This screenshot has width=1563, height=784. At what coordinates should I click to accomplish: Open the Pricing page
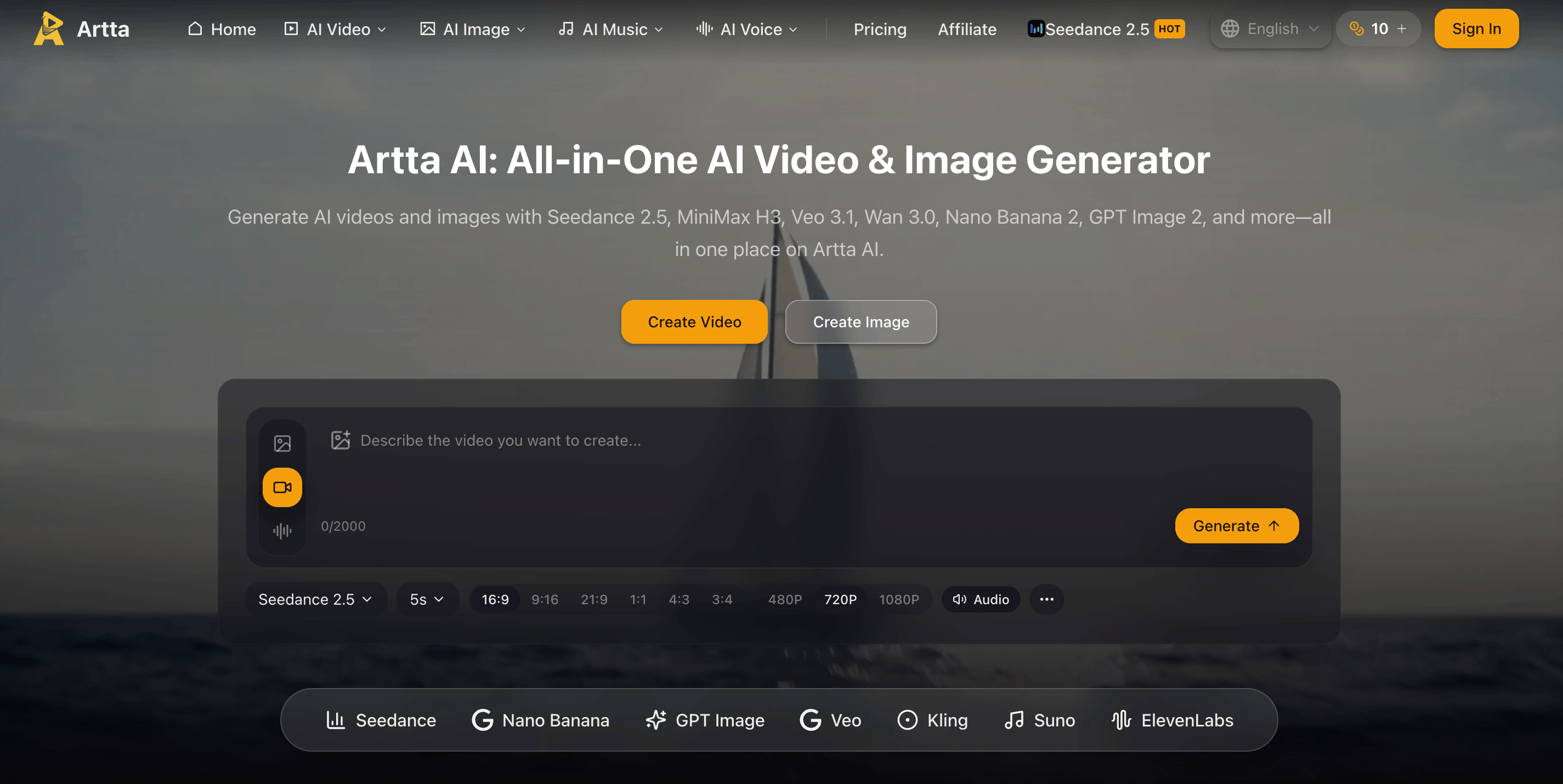tap(880, 29)
